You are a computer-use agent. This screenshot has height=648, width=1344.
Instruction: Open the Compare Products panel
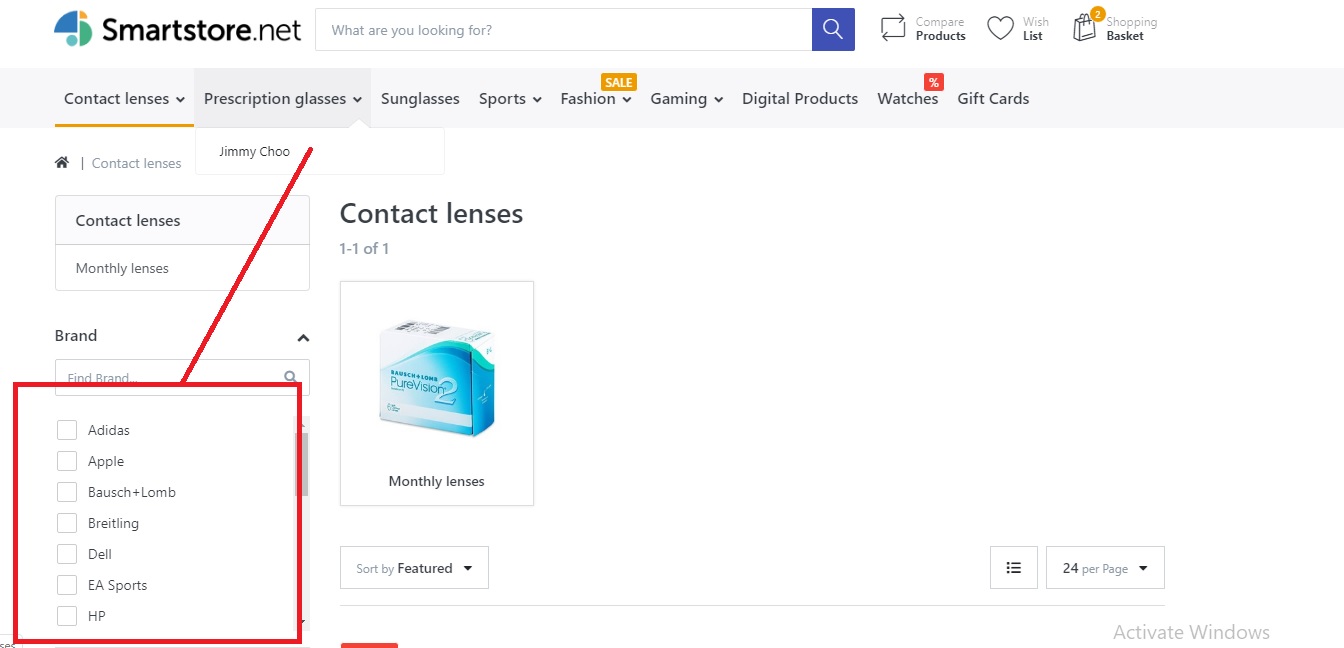[x=922, y=27]
